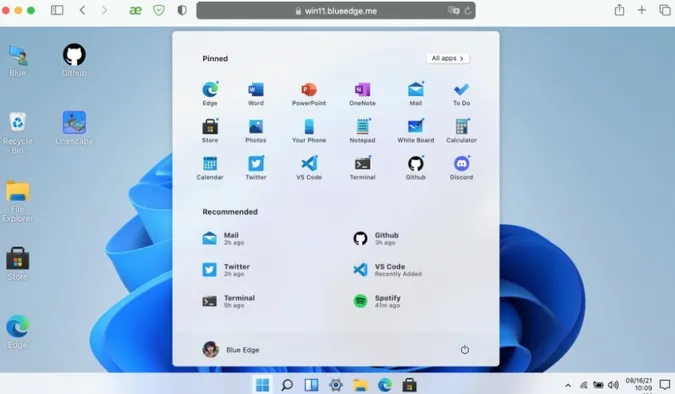Launch Your Phone app
This screenshot has height=394, width=675.
coord(309,130)
